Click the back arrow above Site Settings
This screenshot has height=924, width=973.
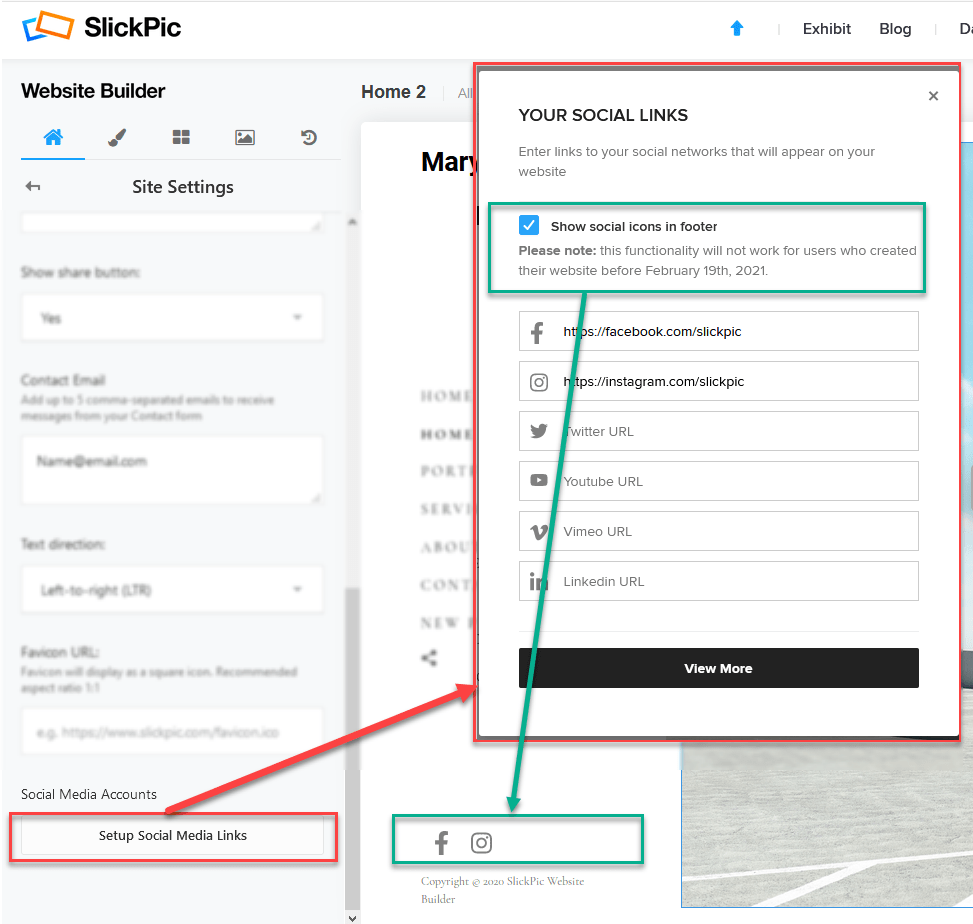click(x=31, y=186)
